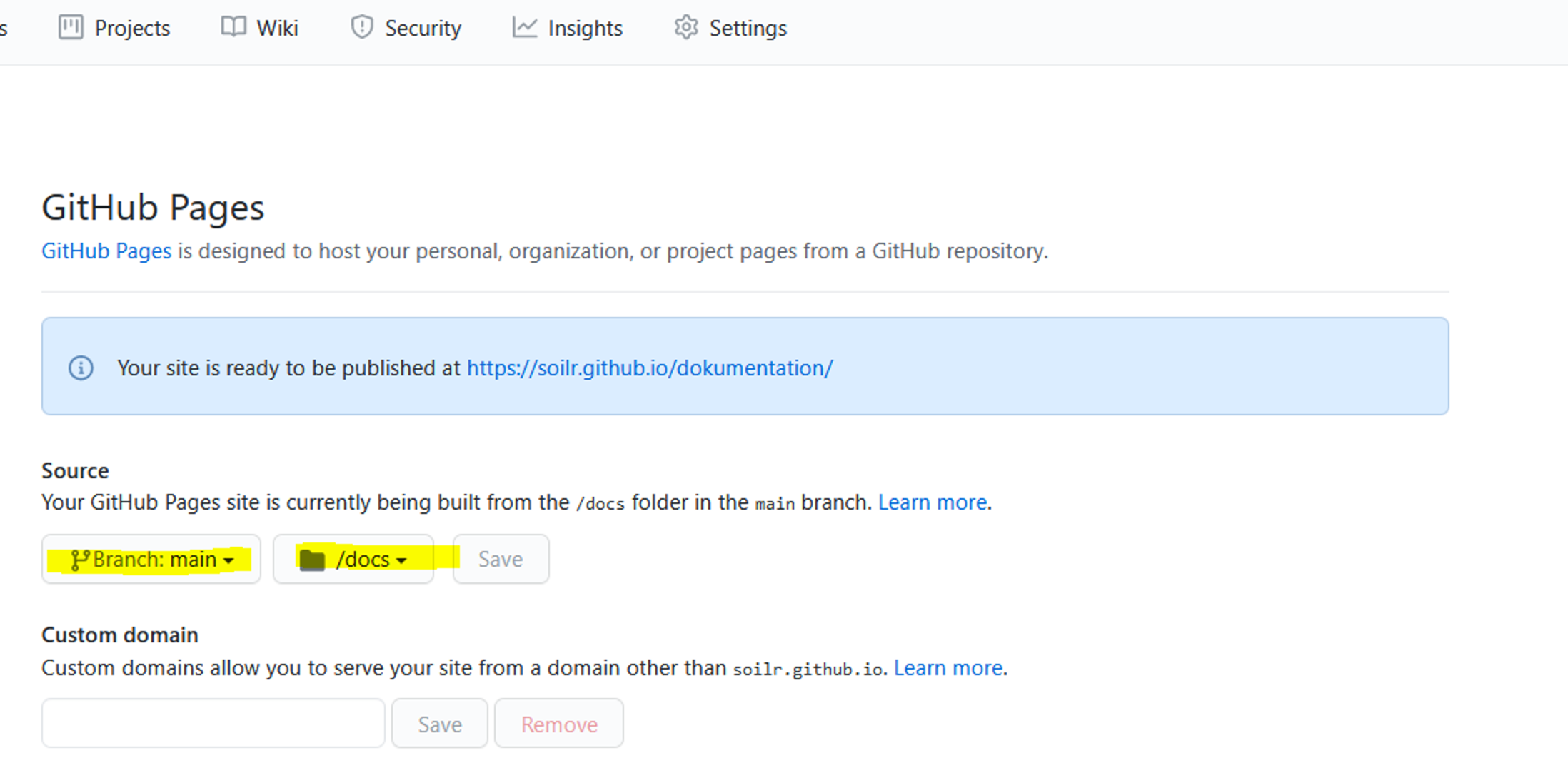Open the /docs folder dropdown
This screenshot has height=768, width=1568.
coord(353,559)
